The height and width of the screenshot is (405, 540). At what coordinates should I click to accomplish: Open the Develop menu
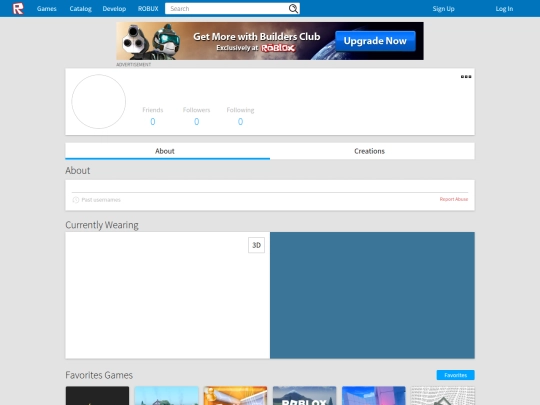tap(114, 9)
